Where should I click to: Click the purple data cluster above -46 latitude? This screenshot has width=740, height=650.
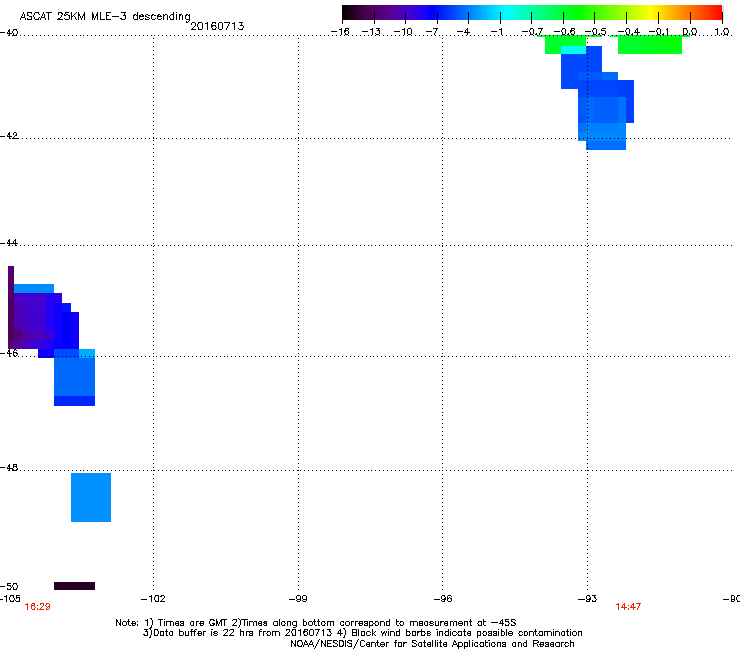pos(34,321)
